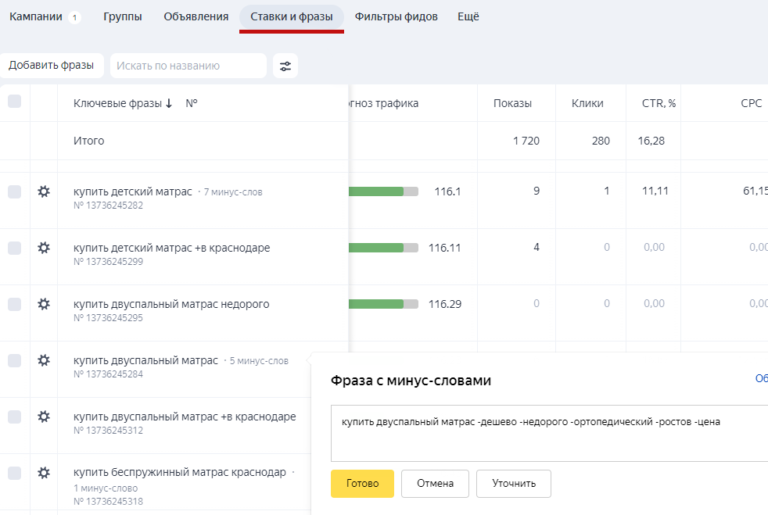Check the box for phrase № 13736245299
This screenshot has width=768, height=515.
coord(15,248)
